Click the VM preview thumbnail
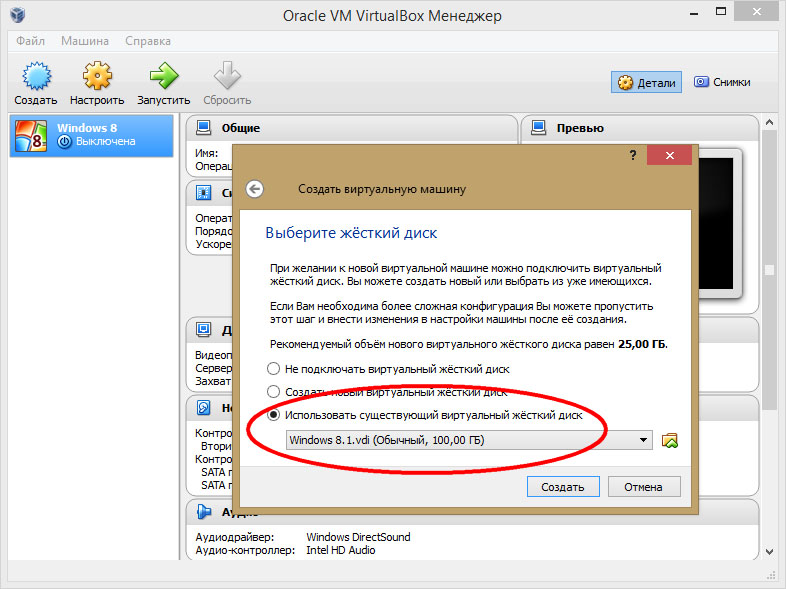This screenshot has width=786, height=589. (716, 224)
